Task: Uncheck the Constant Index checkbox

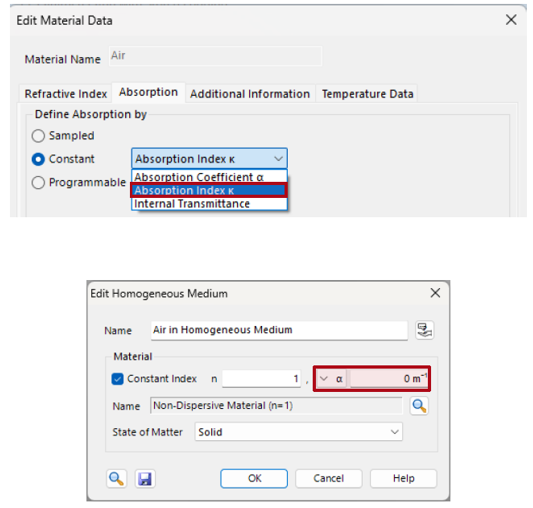Action: pyautogui.click(x=117, y=379)
